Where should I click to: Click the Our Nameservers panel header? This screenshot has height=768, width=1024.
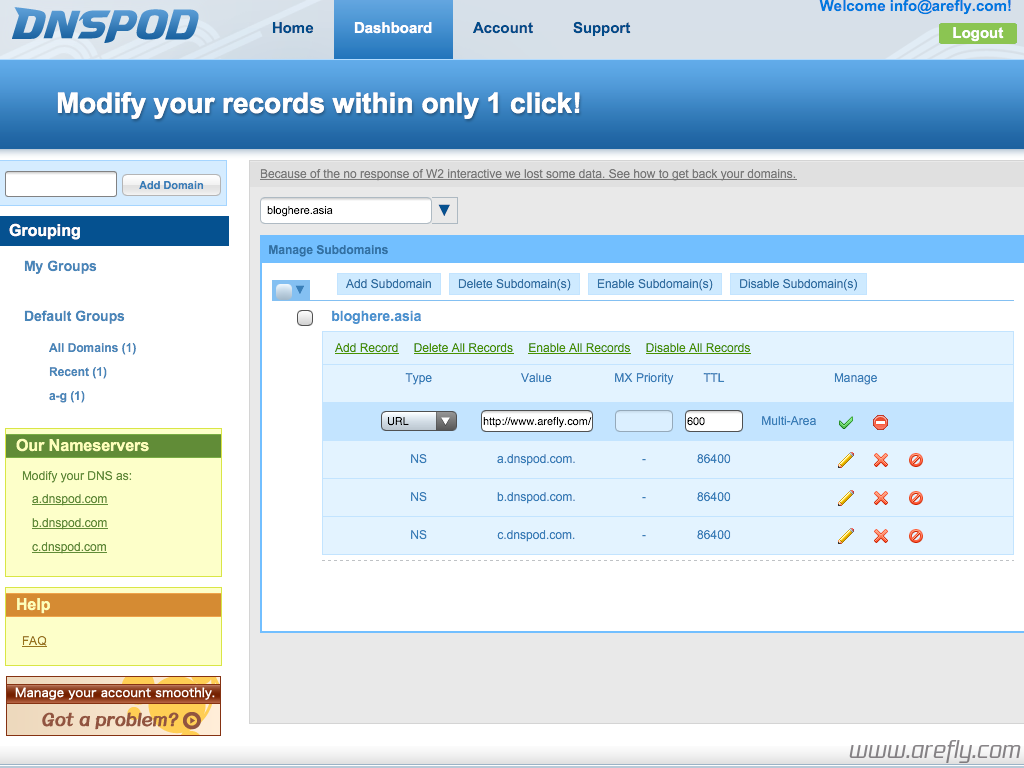114,445
